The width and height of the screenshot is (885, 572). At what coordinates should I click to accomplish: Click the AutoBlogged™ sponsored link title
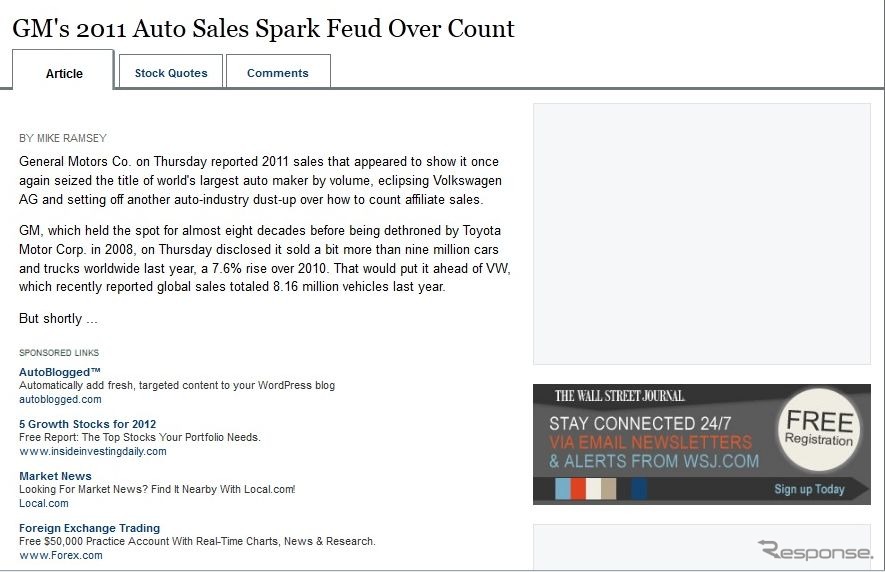point(60,372)
